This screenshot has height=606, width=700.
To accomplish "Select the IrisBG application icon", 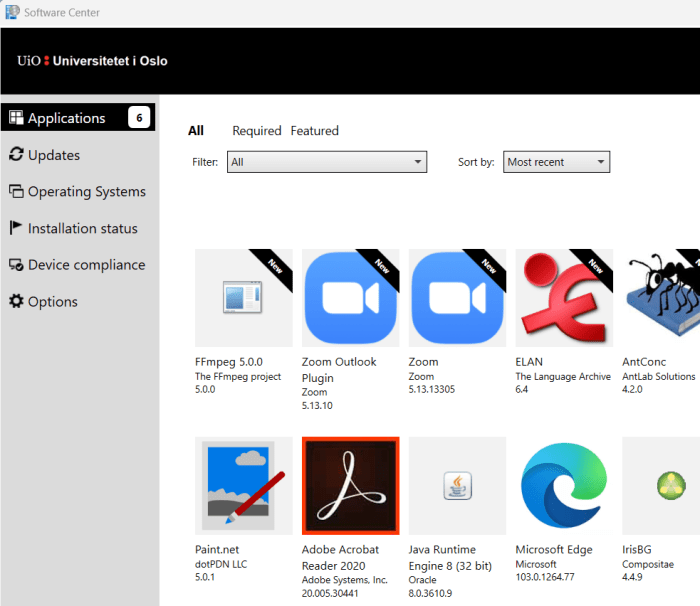I will pos(661,485).
